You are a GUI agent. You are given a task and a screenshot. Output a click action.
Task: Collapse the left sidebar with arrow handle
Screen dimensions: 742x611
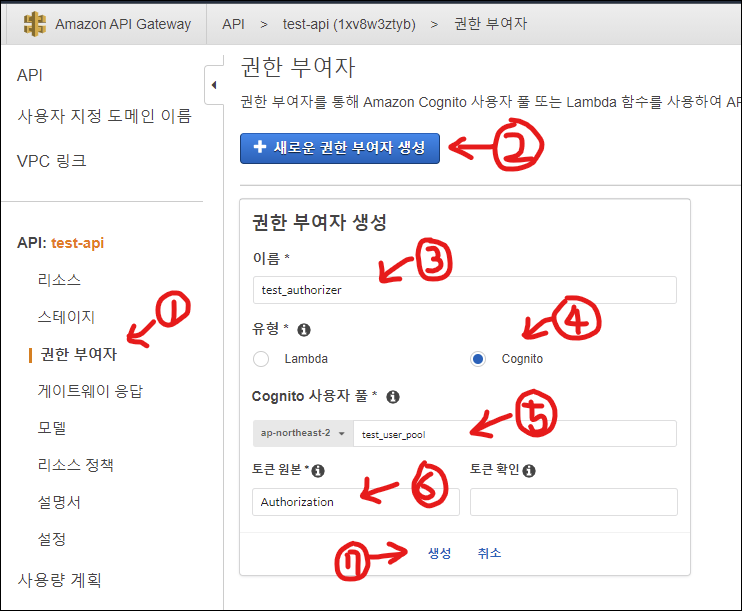pyautogui.click(x=214, y=86)
